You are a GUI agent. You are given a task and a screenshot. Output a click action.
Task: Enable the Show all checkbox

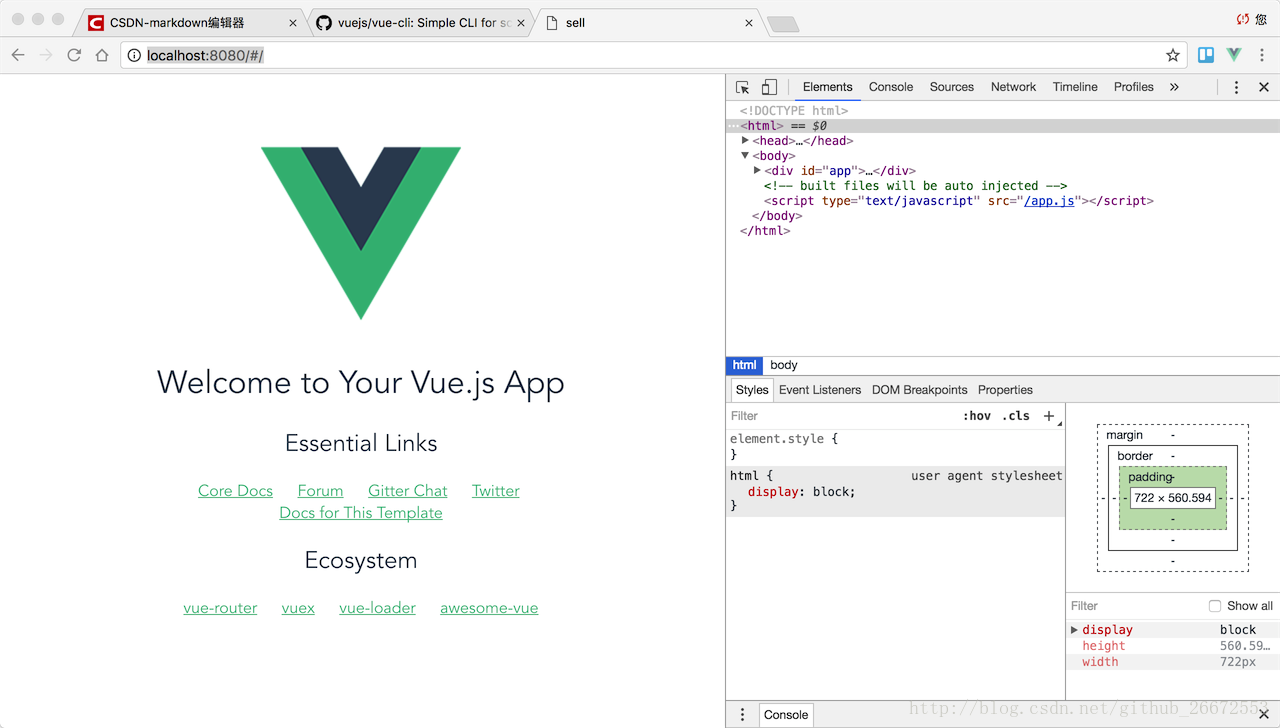[x=1215, y=606]
